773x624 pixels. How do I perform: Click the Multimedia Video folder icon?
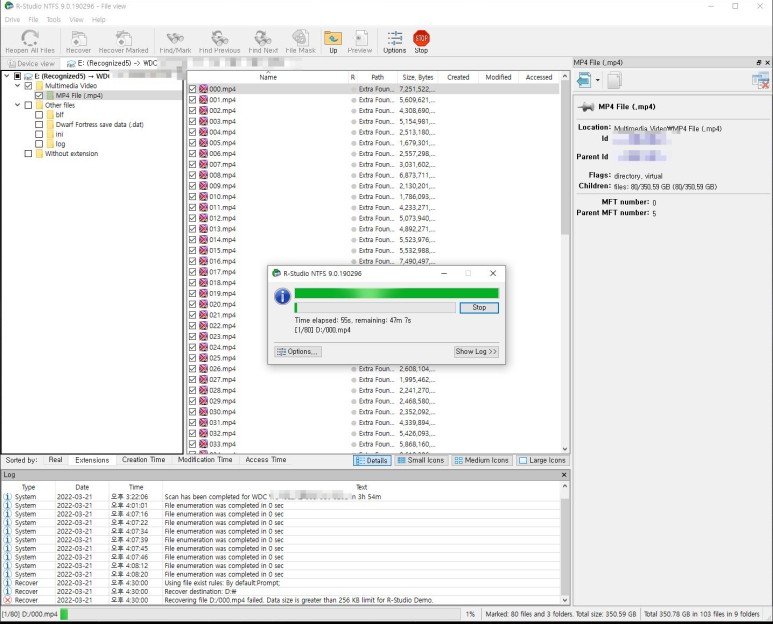(x=39, y=86)
